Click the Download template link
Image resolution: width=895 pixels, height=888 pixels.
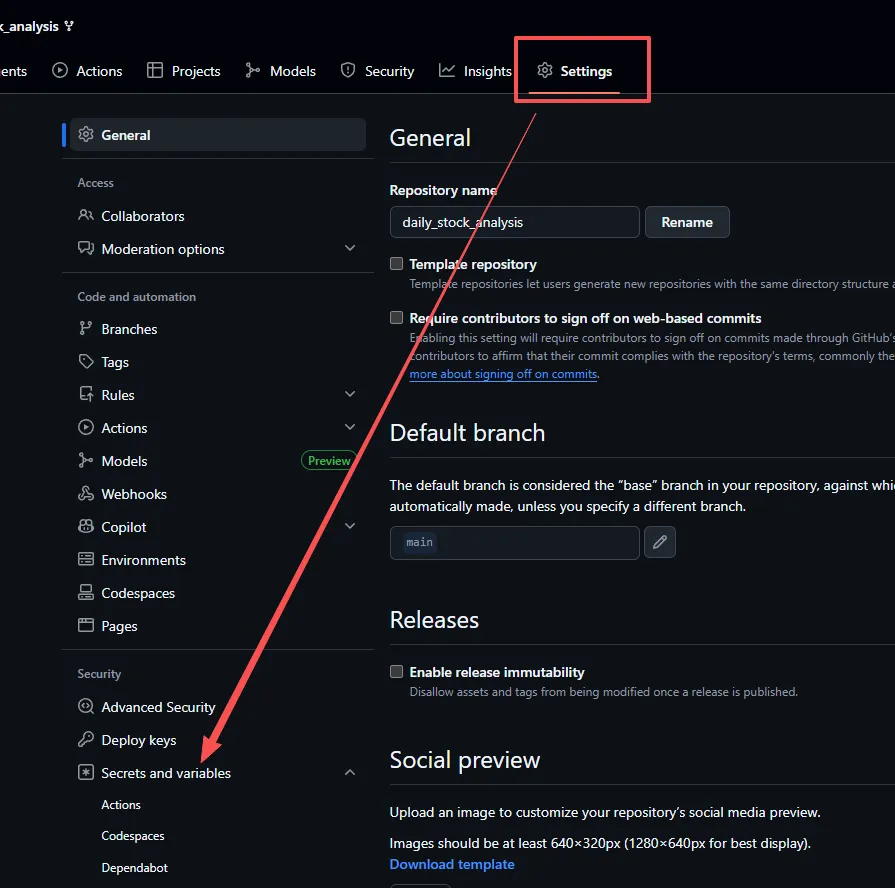click(x=451, y=865)
